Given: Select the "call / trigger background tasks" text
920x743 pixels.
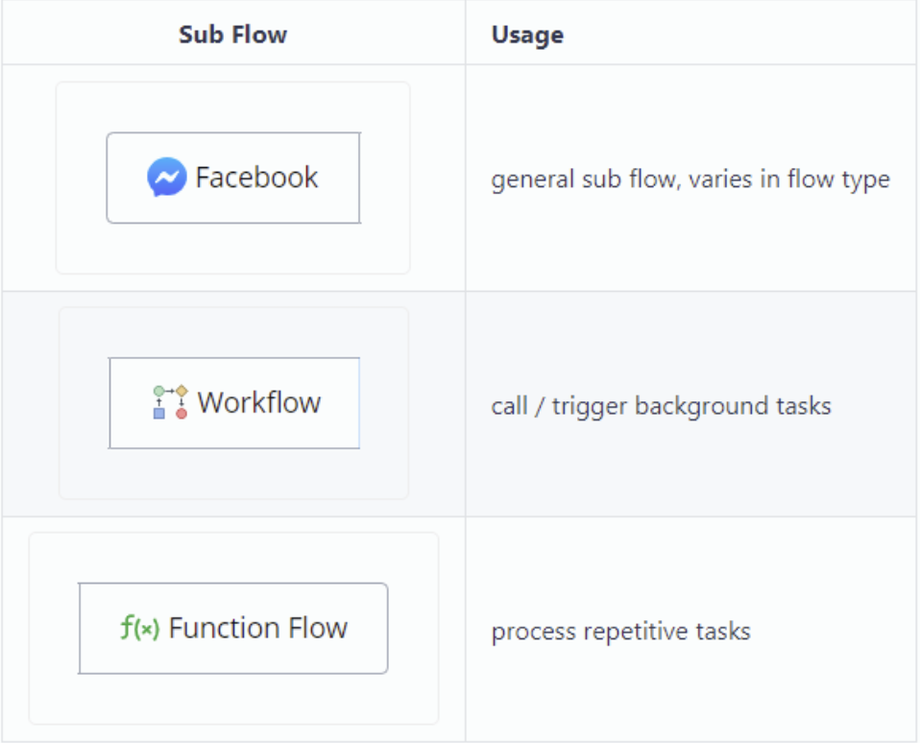Looking at the screenshot, I should pos(661,406).
